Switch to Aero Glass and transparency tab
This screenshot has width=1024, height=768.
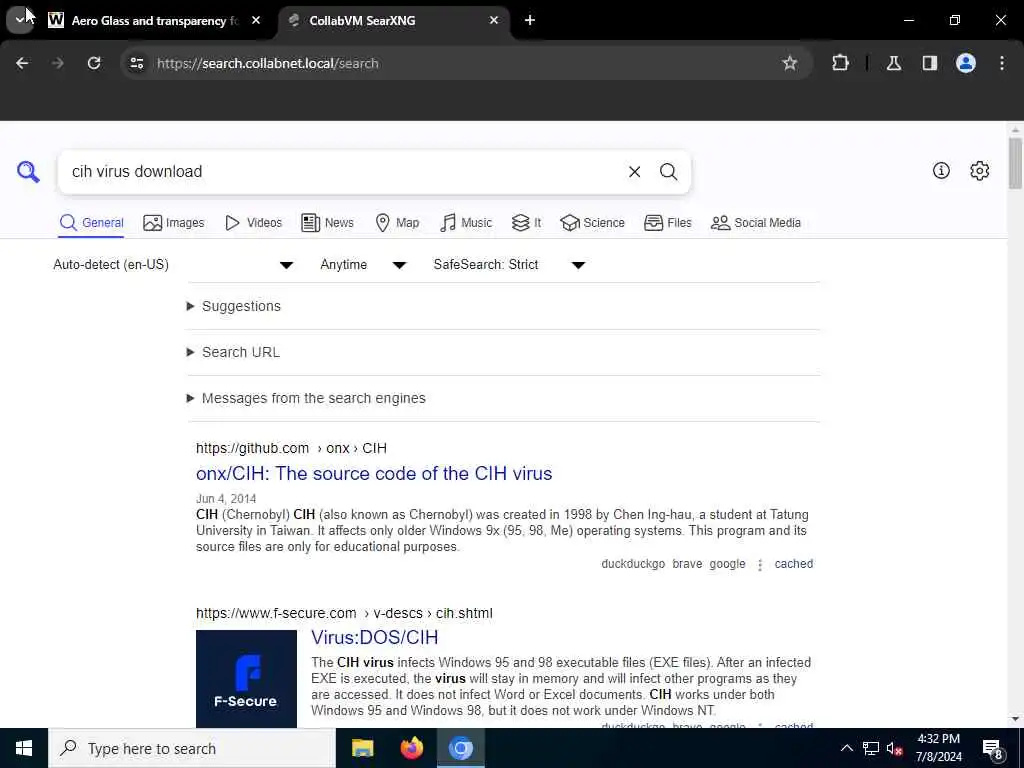point(155,21)
